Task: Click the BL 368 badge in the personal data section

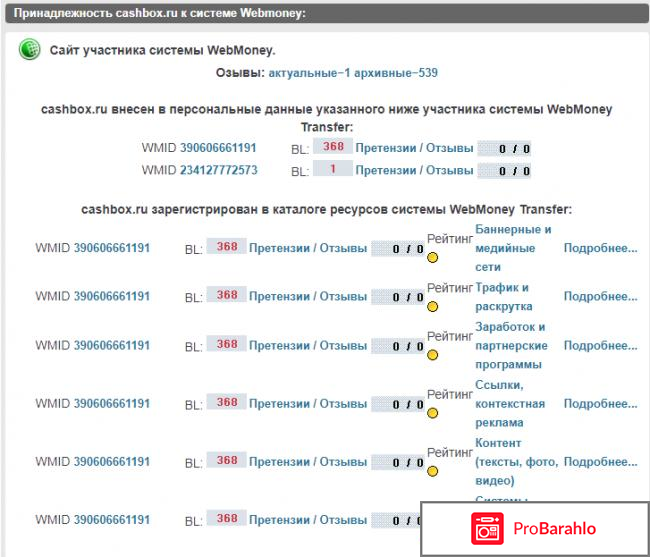Action: (x=333, y=146)
